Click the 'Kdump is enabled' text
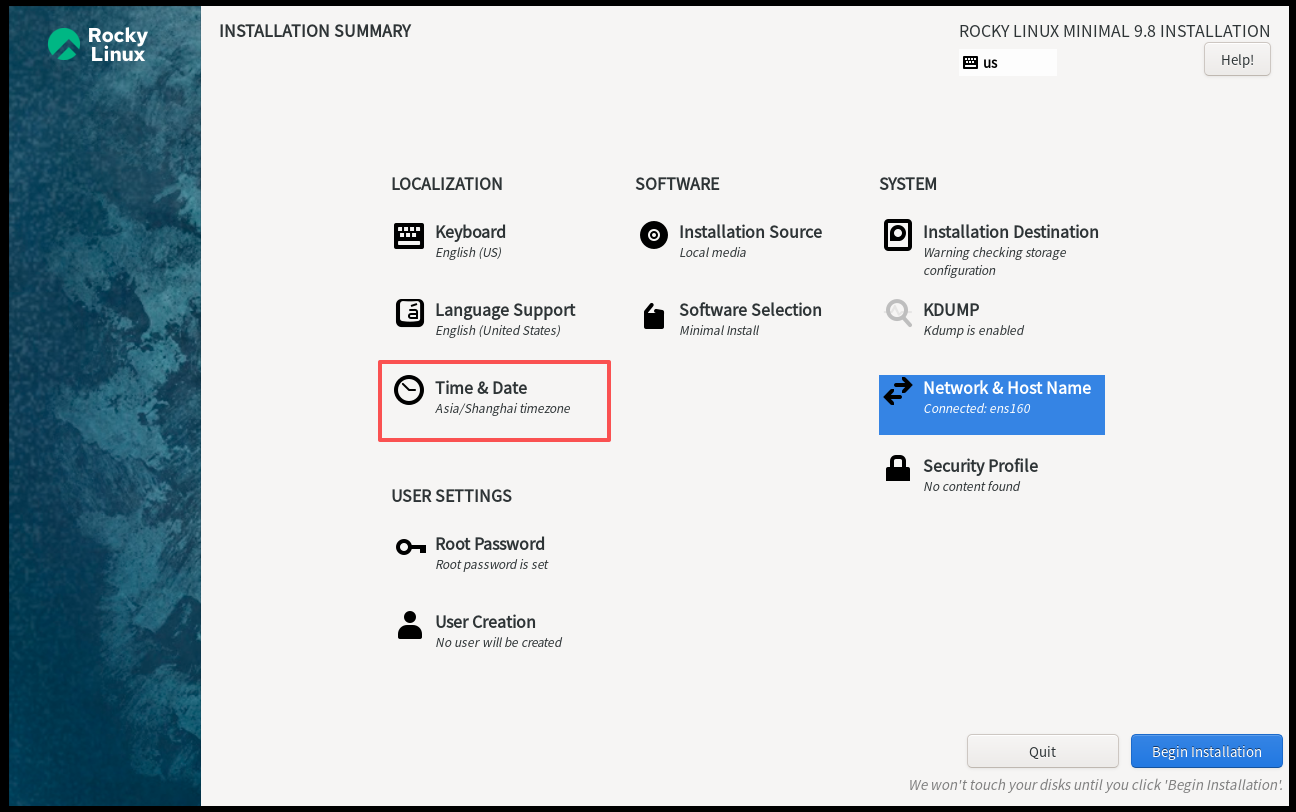Viewport: 1296px width, 812px height. (973, 331)
